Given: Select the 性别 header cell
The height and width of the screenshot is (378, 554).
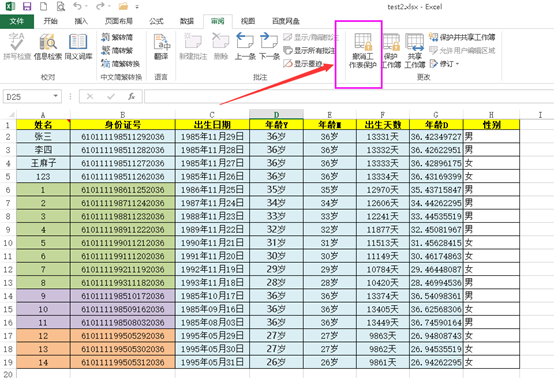Looking at the screenshot, I should point(491,124).
